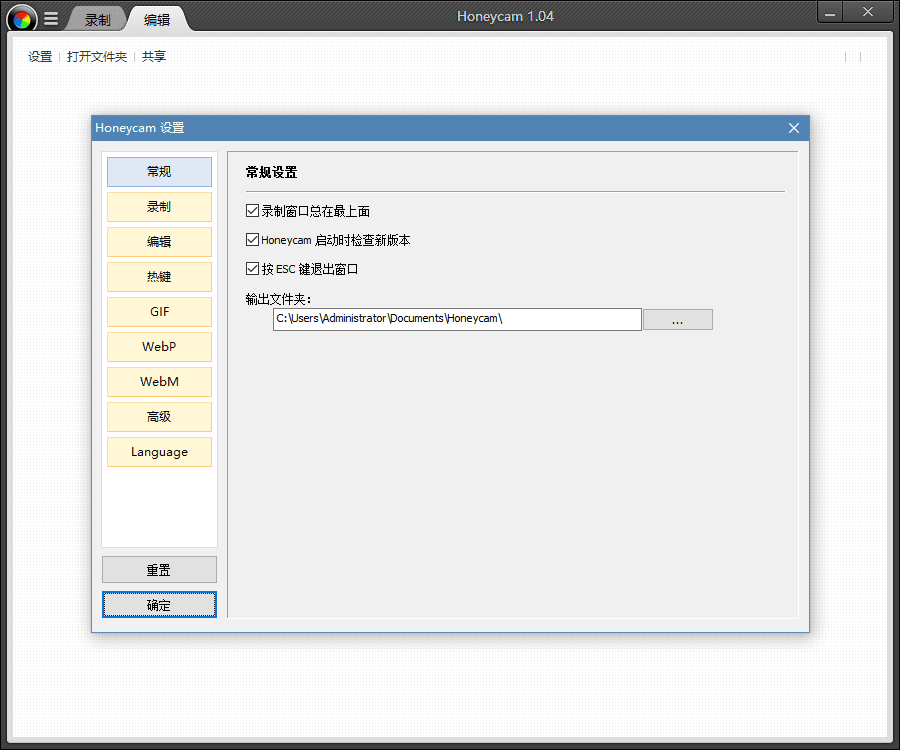
Task: Switch to the 录制 tab
Action: 98,20
